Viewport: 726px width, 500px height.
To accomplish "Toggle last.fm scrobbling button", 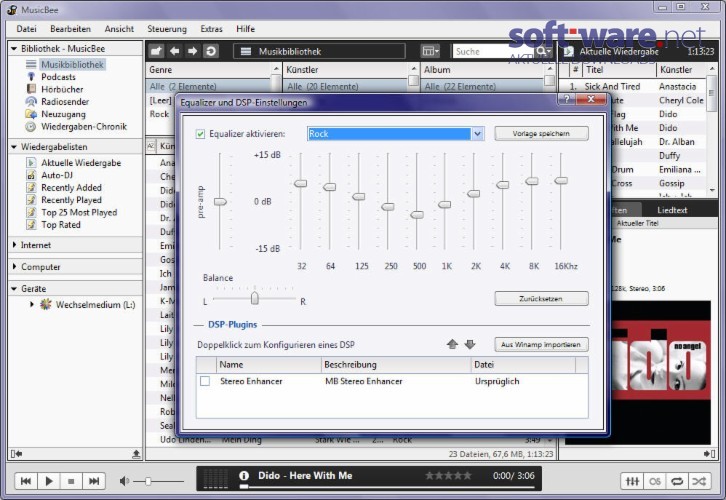I will pyautogui.click(x=655, y=481).
